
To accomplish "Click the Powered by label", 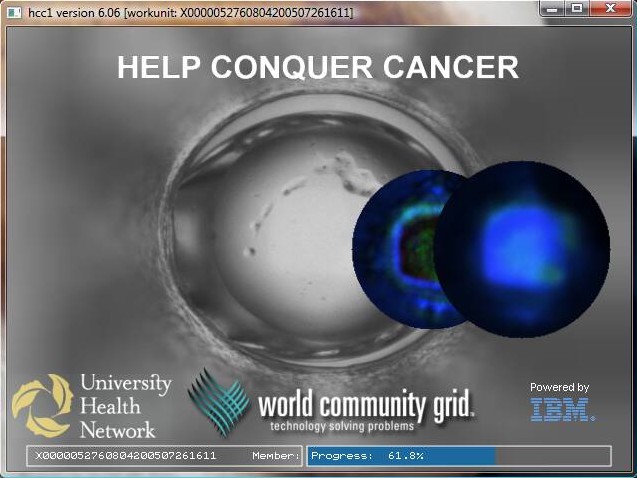I will pos(559,387).
